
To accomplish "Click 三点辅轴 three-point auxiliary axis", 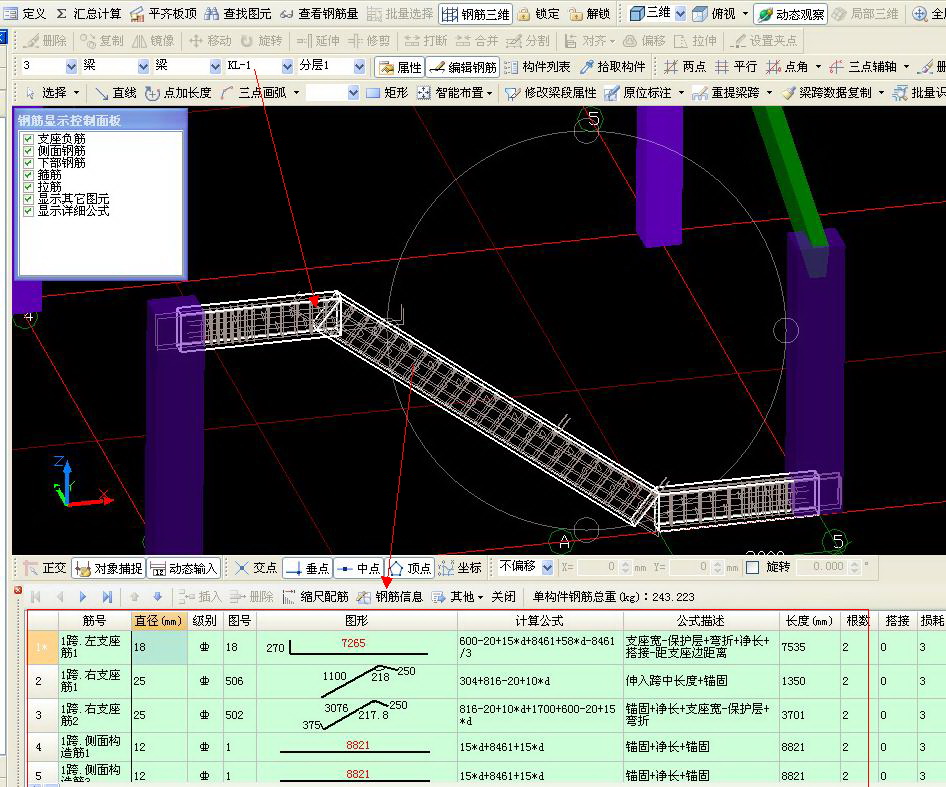I will coord(863,67).
